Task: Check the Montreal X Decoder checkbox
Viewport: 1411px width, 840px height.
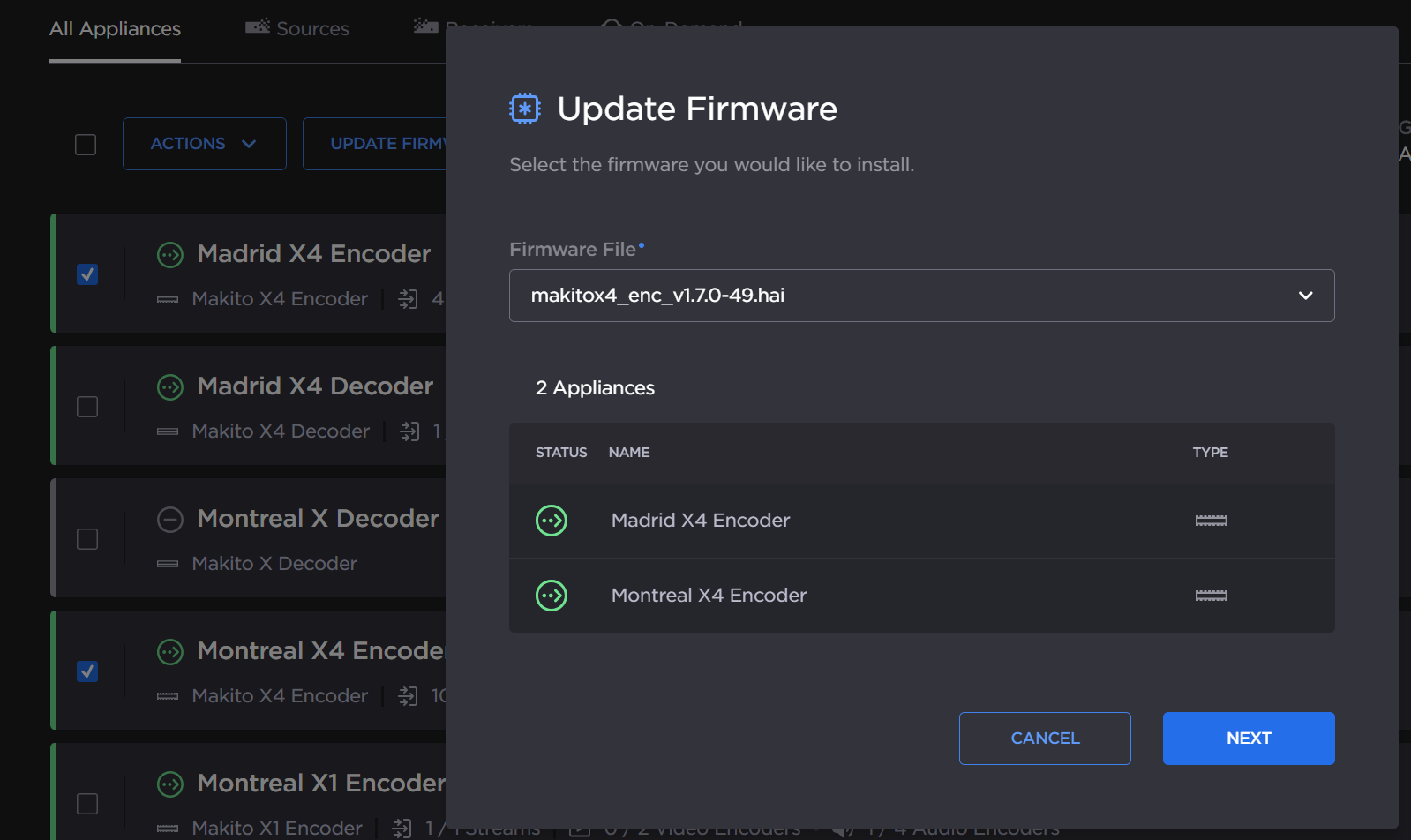Action: [86, 539]
